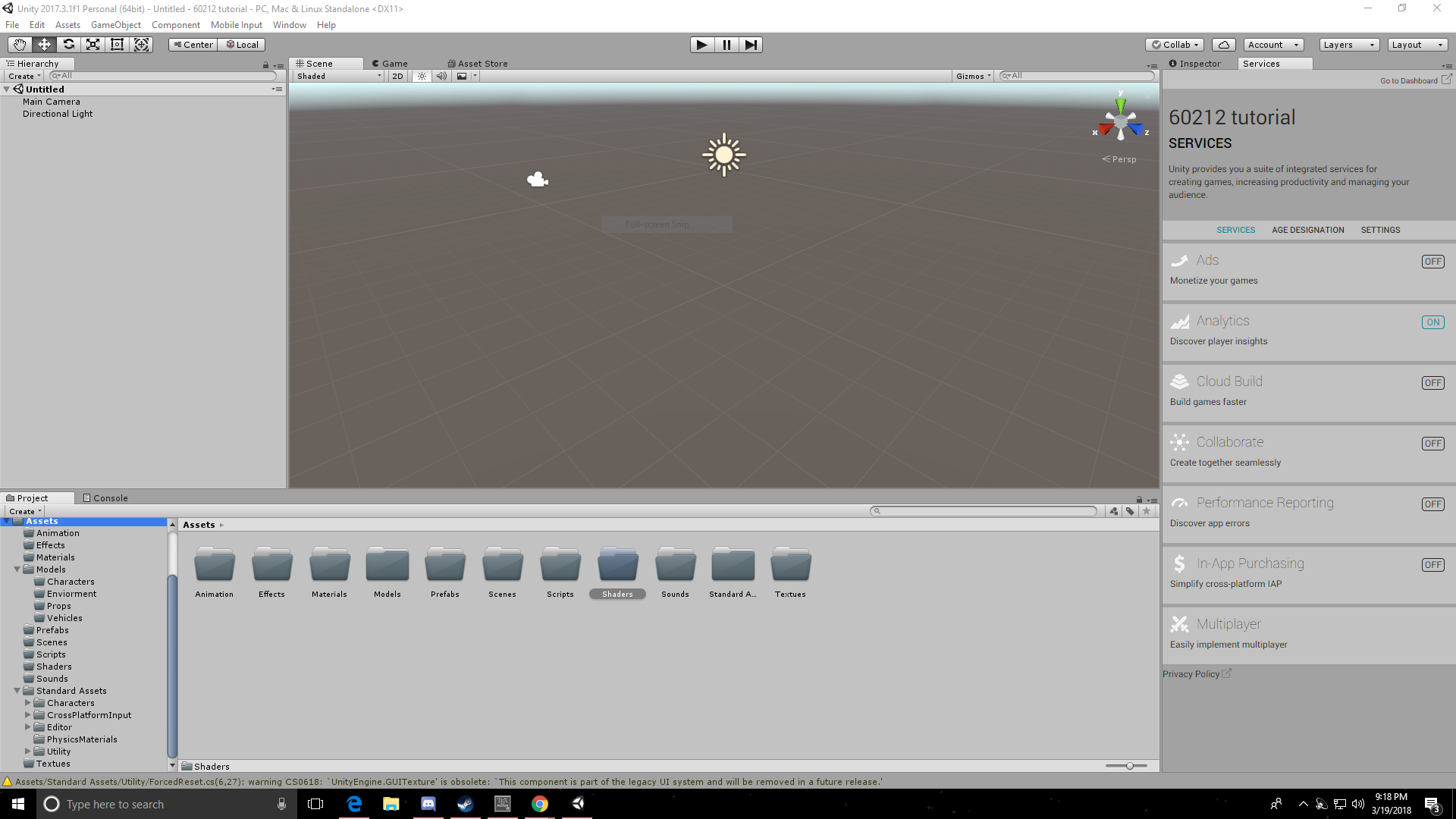Collapse the Models folder in tree
The width and height of the screenshot is (1456, 819).
pyautogui.click(x=17, y=570)
